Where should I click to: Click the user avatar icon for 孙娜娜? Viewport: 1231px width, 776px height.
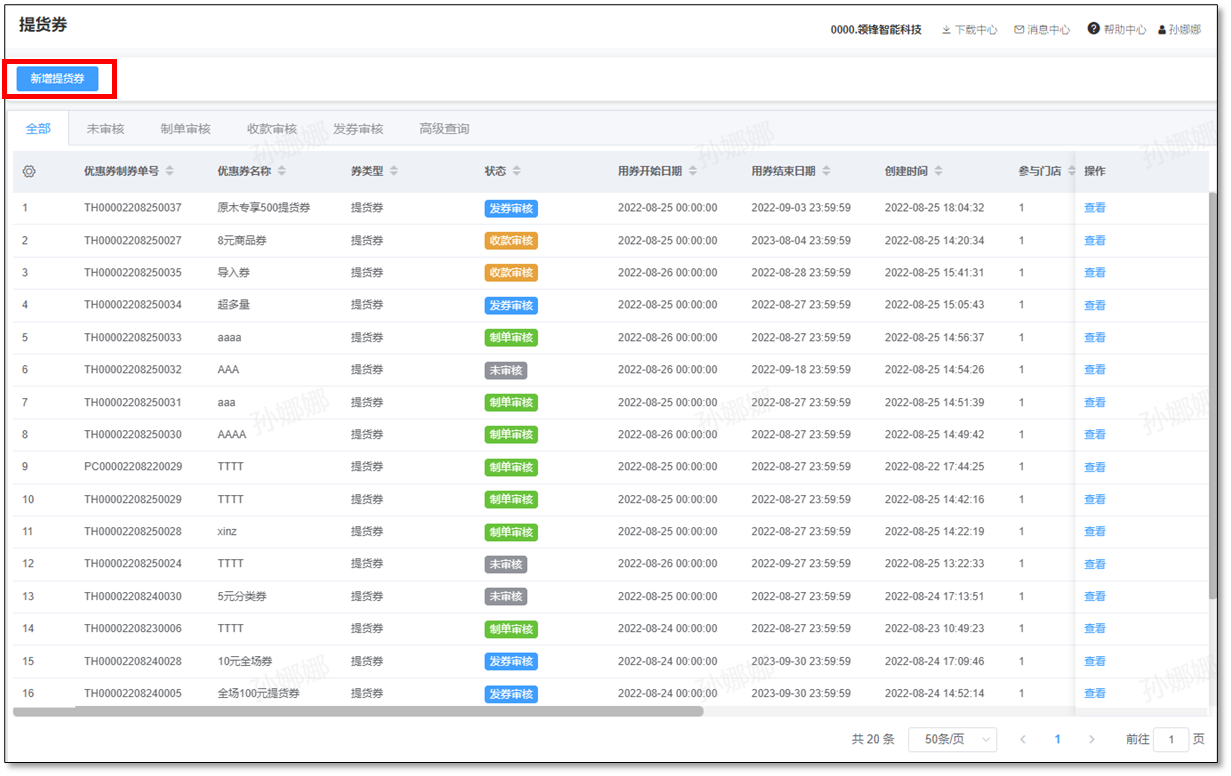pyautogui.click(x=1162, y=30)
